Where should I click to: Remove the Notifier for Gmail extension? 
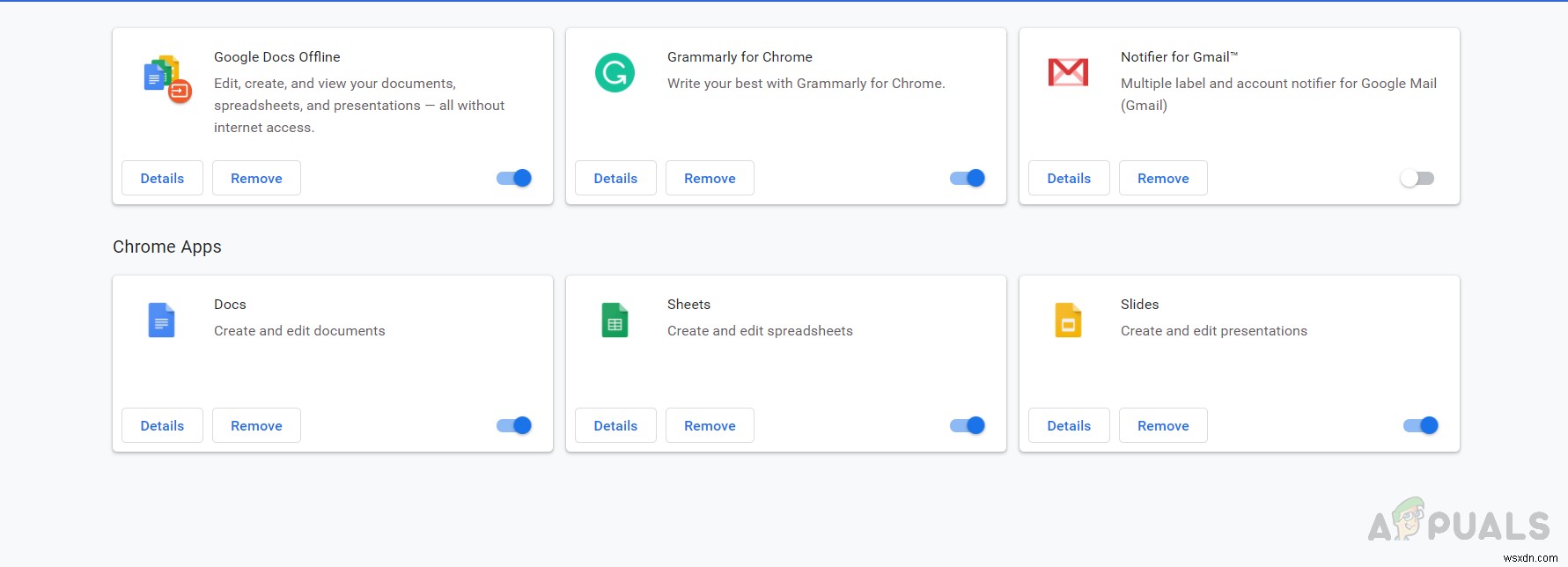(1163, 178)
